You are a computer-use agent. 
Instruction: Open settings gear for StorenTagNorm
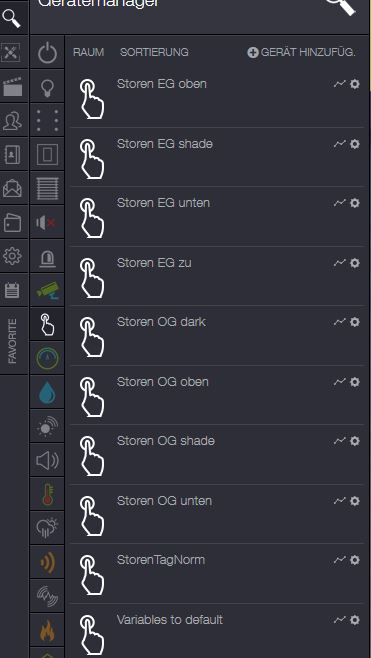(355, 560)
